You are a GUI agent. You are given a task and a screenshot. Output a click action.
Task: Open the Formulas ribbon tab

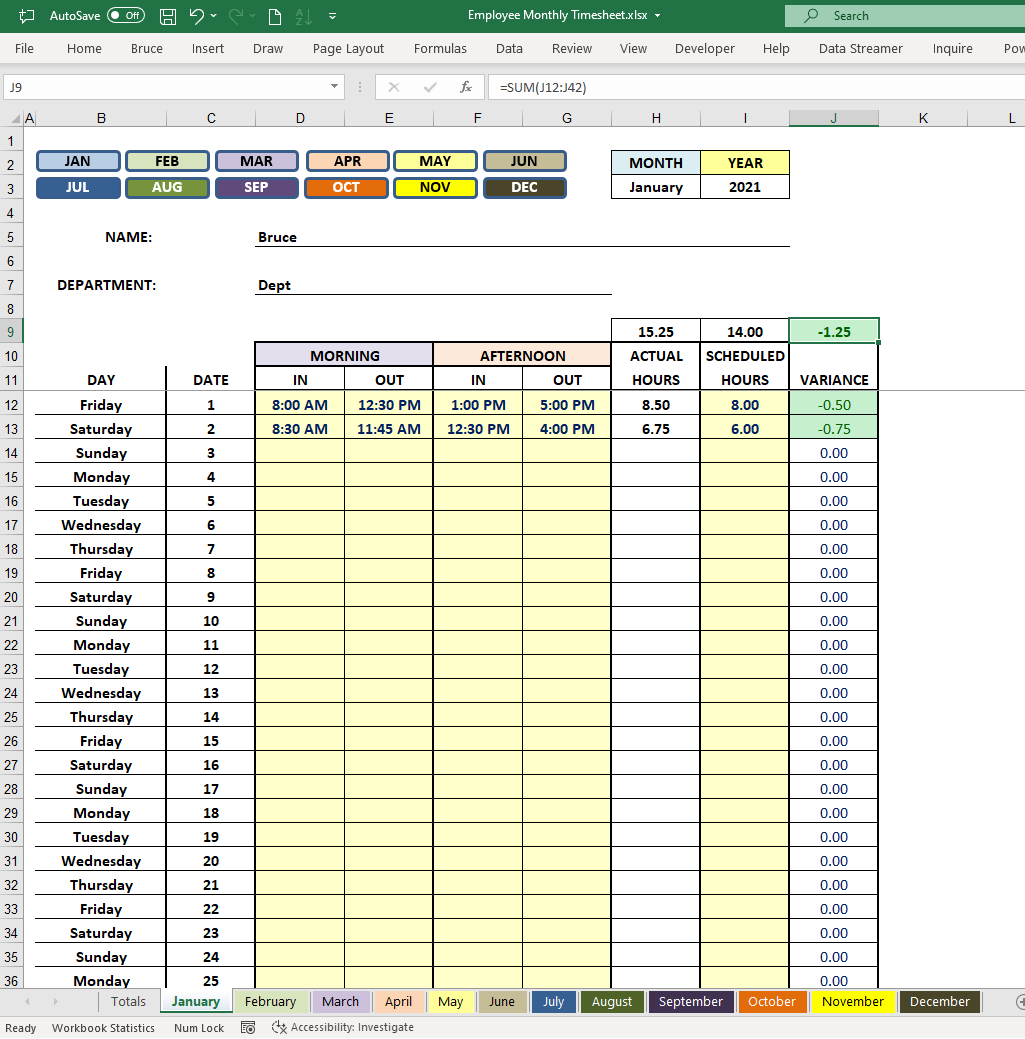click(440, 48)
